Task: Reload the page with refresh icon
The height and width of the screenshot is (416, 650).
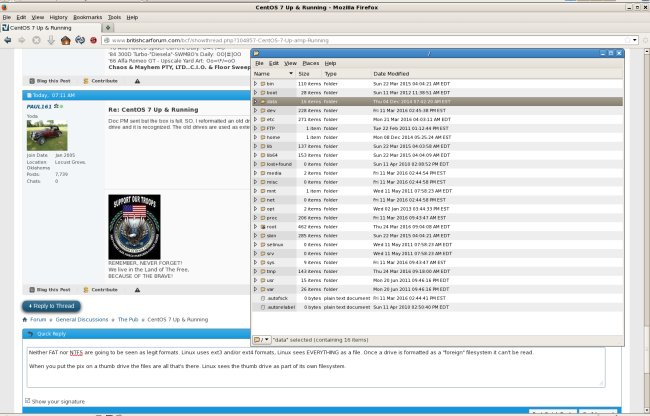Action: (x=80, y=40)
